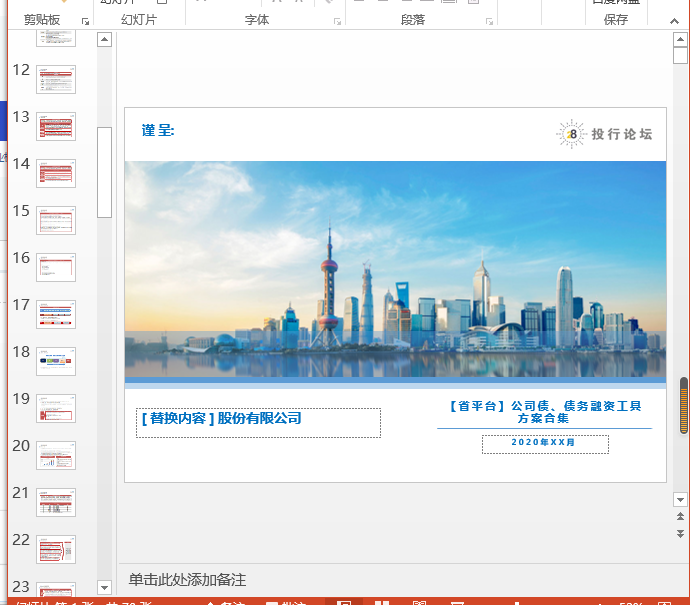Viewport: 690px width, 605px height.
Task: Click the slide editor scrollbar up arrow
Action: click(680, 40)
